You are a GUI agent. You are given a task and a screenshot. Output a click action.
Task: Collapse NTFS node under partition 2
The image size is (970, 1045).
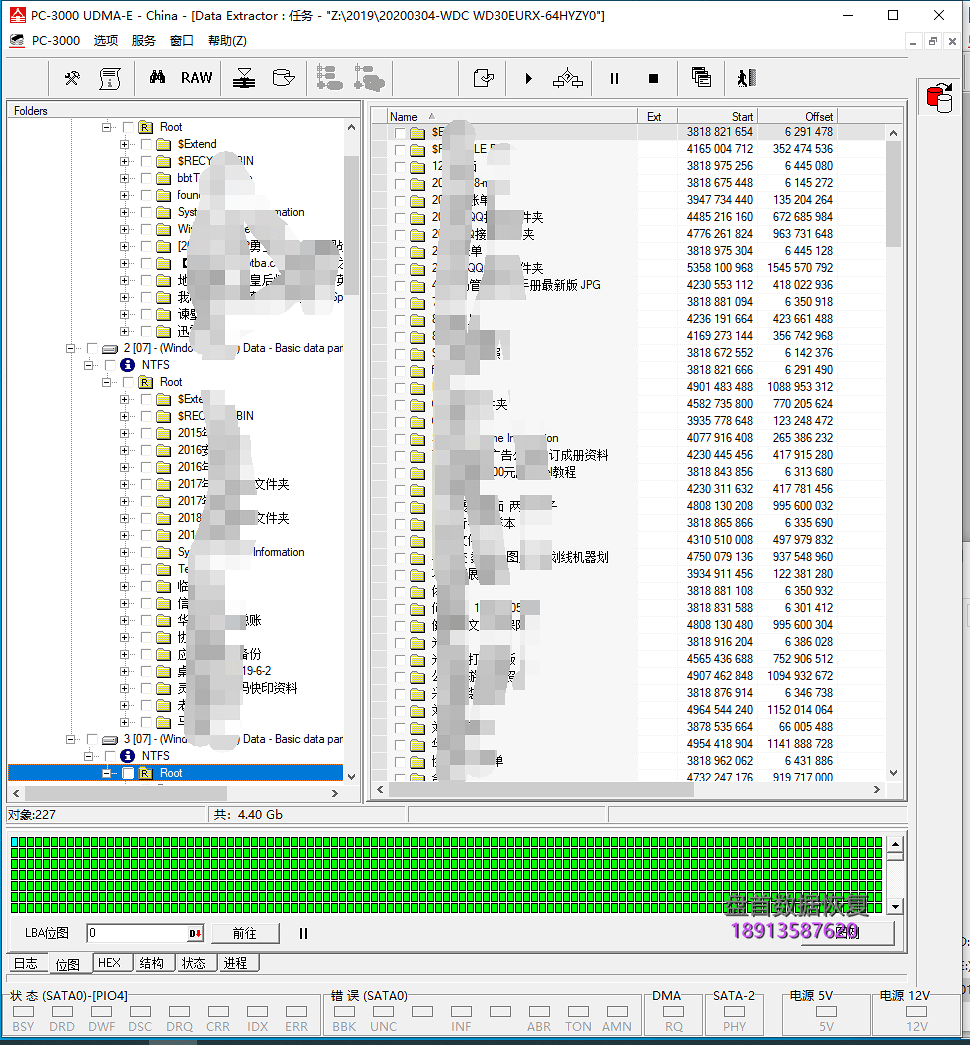(x=88, y=365)
